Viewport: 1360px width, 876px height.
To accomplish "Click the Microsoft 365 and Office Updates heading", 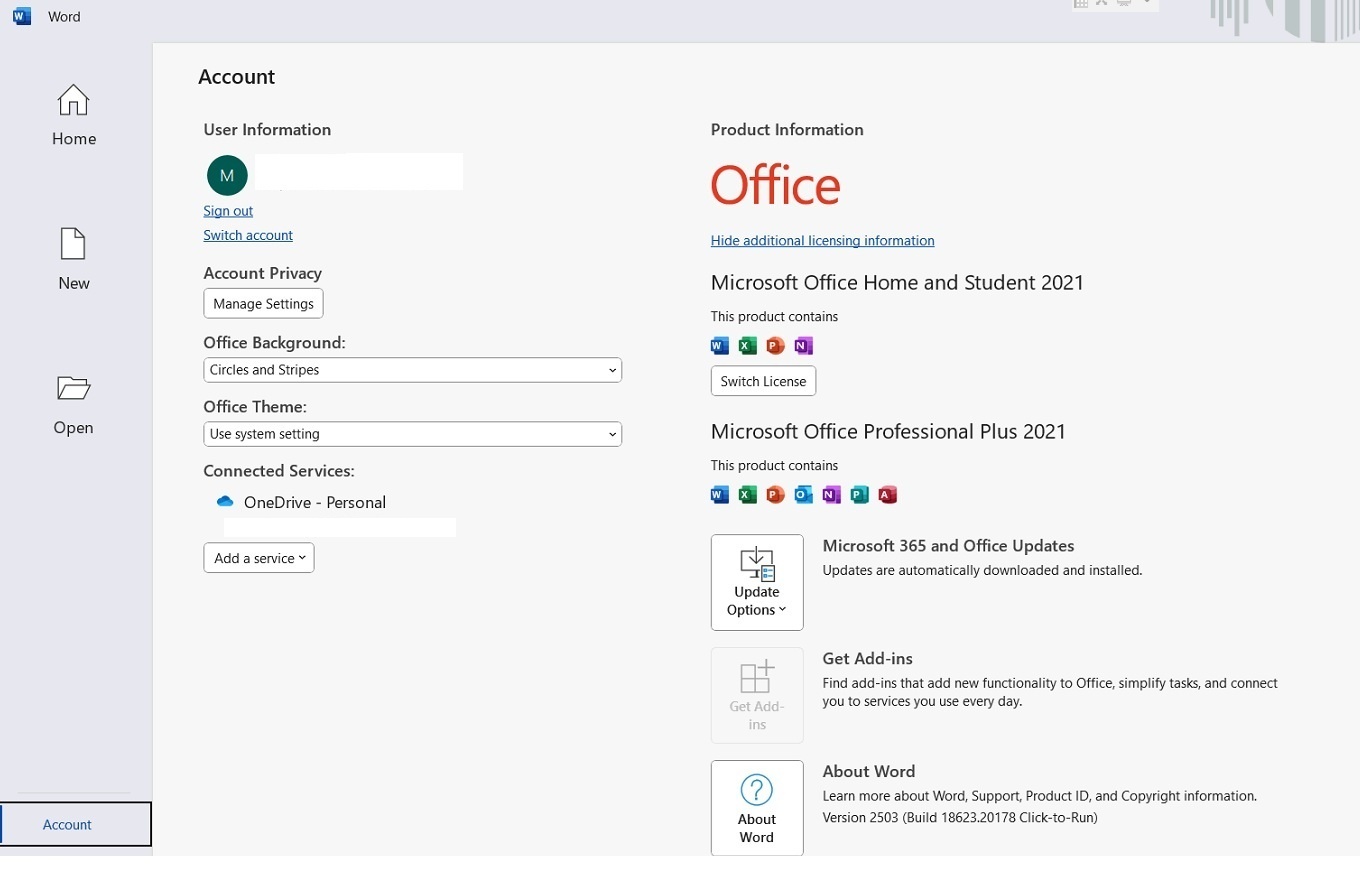I will click(x=948, y=546).
